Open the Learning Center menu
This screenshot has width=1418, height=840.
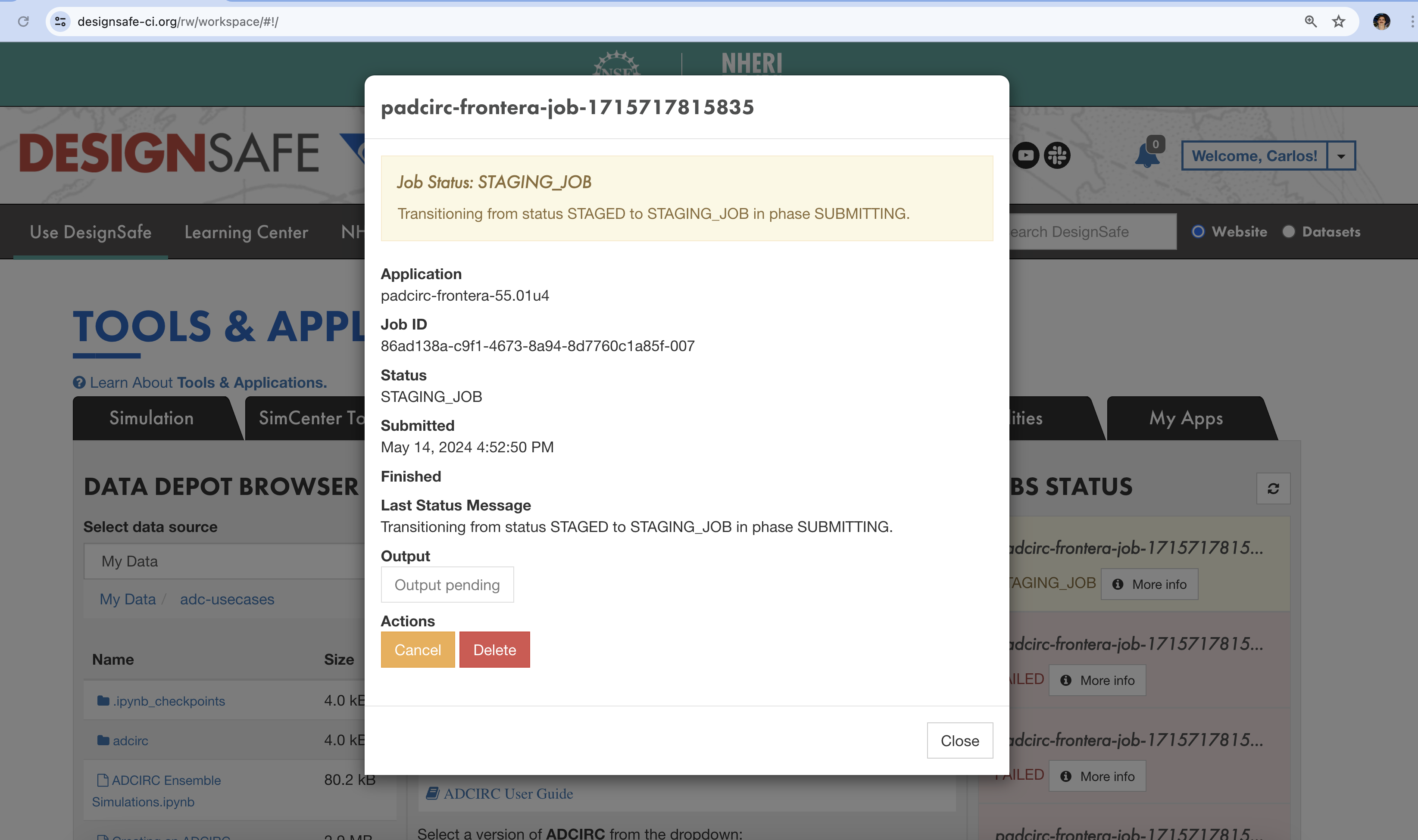point(247,232)
